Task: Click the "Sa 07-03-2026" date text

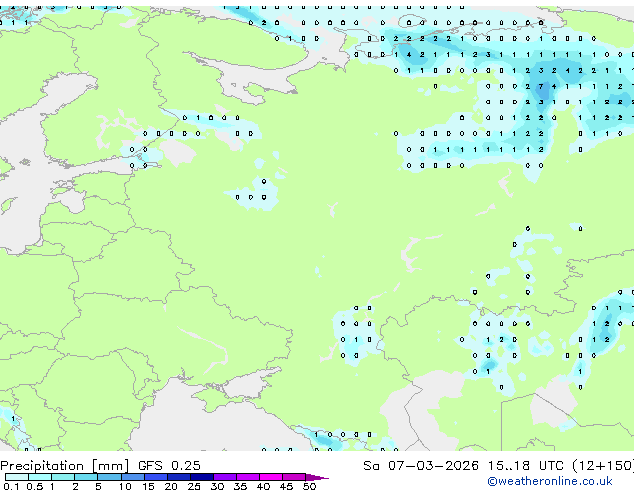Action: pyautogui.click(x=421, y=466)
